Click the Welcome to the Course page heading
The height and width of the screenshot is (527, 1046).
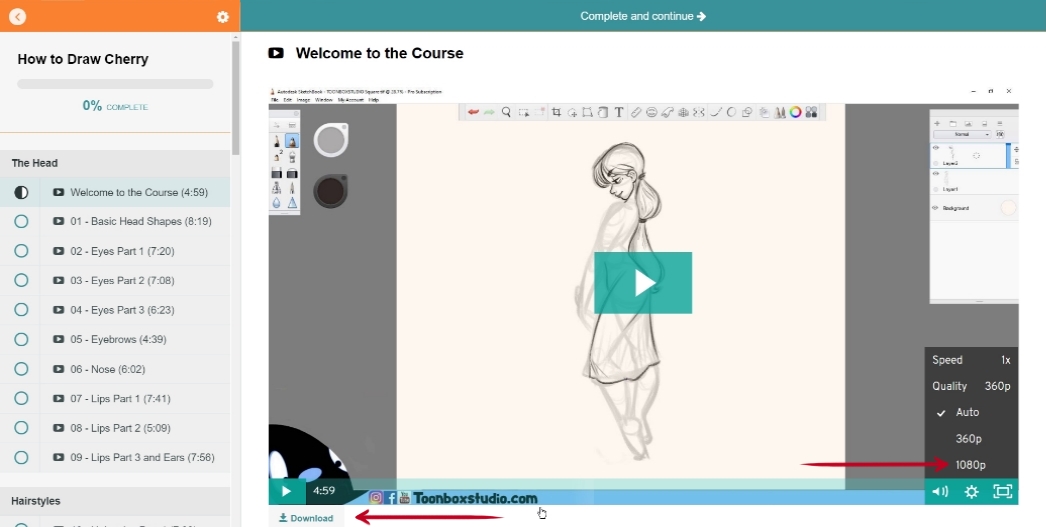click(380, 53)
